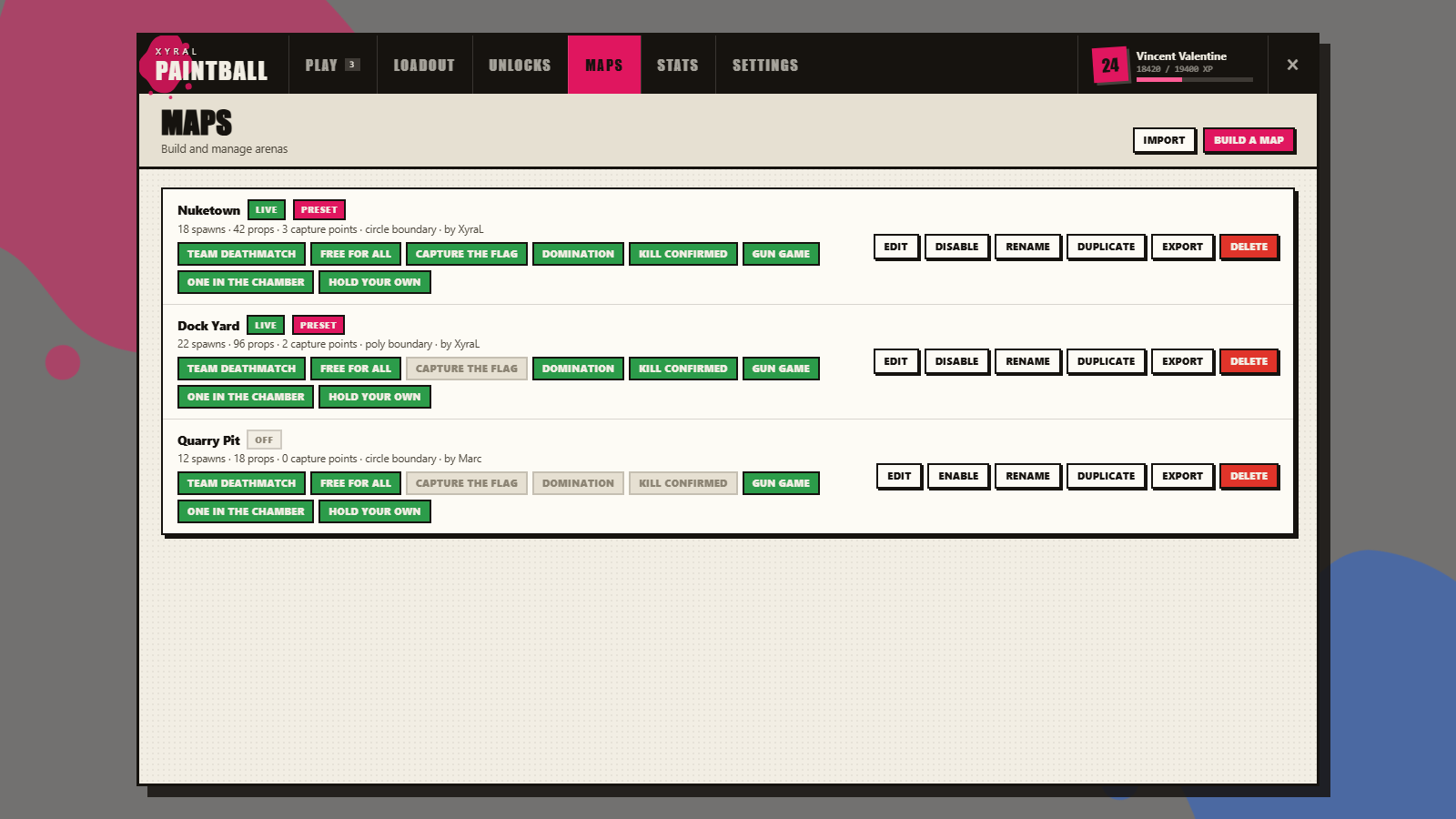Toggle Hold Your Own for Dock Yard

tap(375, 397)
